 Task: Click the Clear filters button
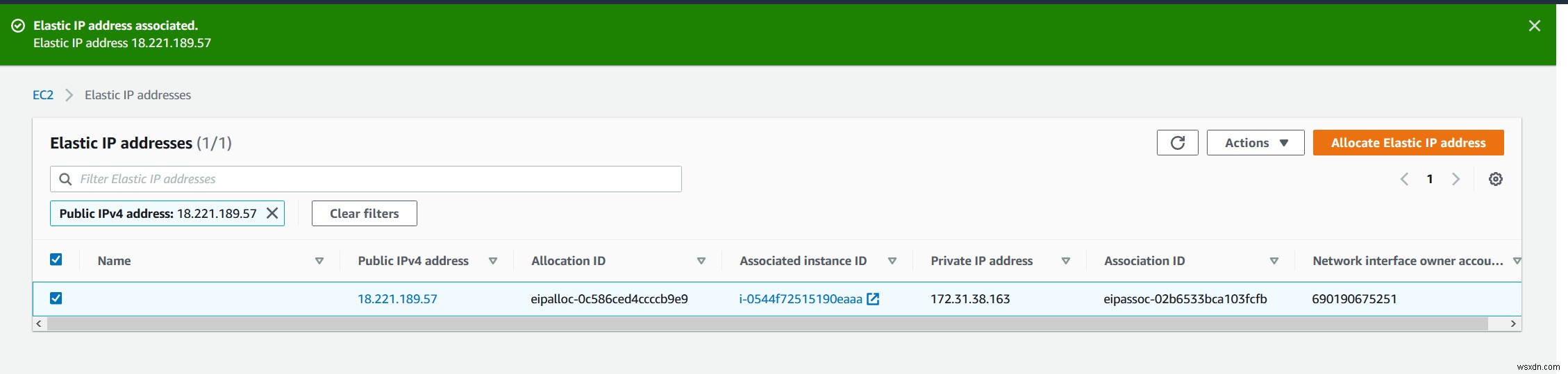point(364,214)
